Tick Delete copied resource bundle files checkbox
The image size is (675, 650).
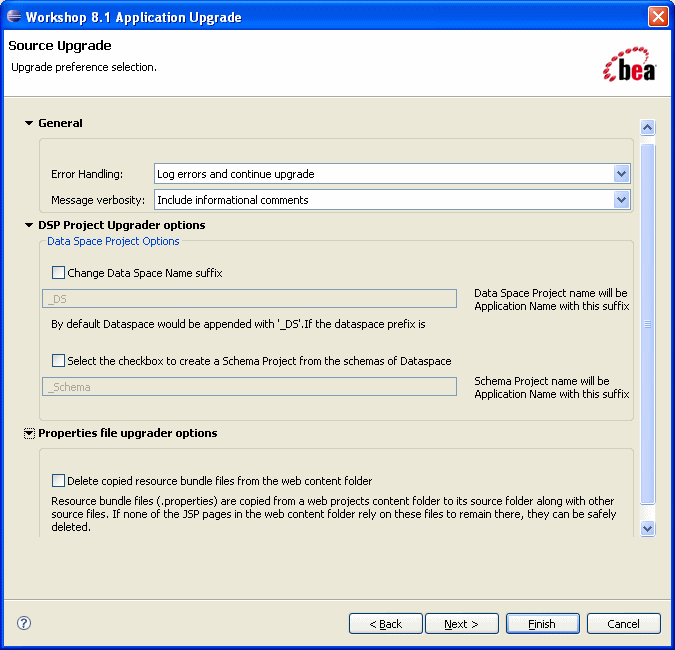58,480
